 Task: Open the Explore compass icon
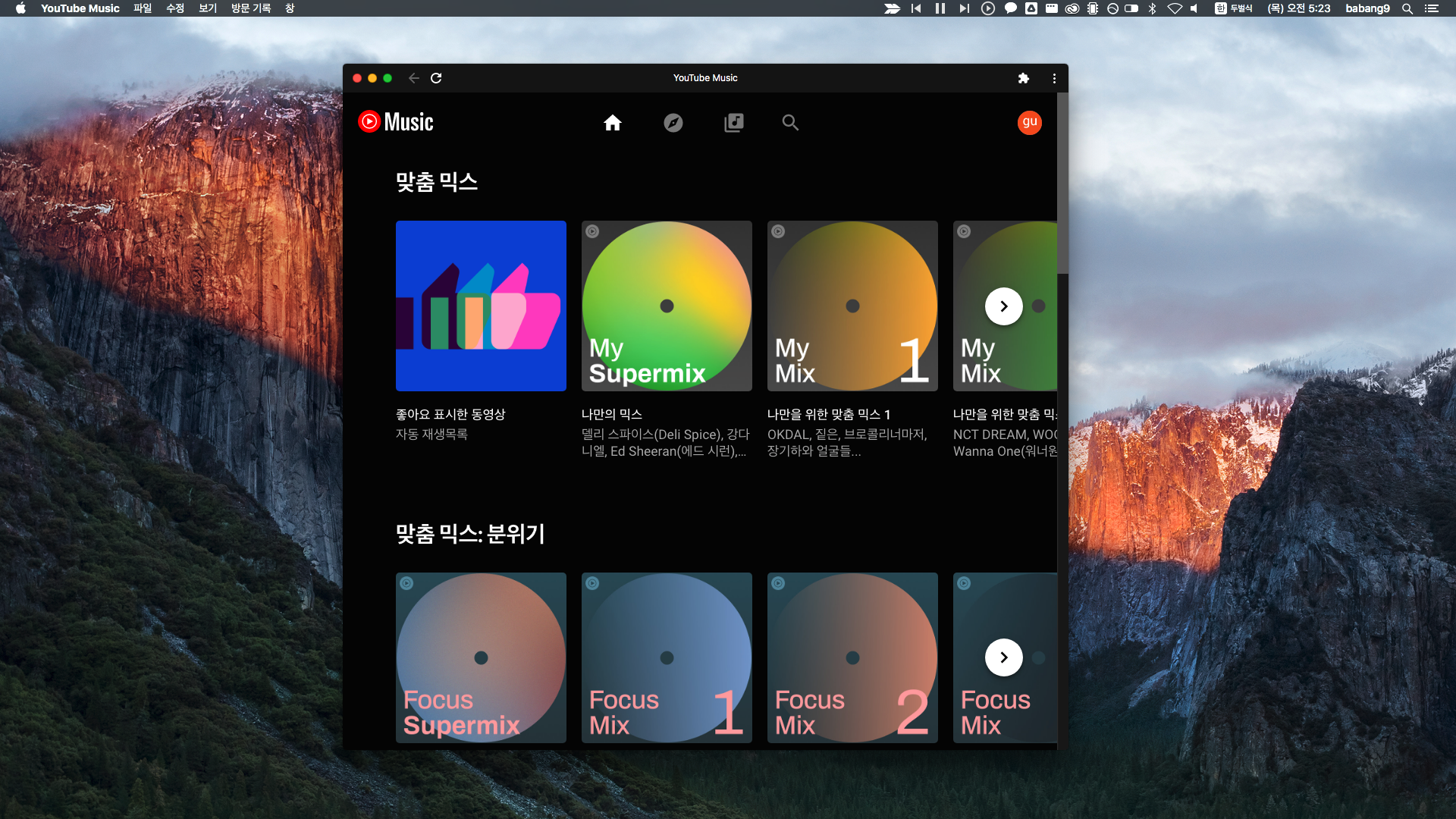click(x=673, y=123)
